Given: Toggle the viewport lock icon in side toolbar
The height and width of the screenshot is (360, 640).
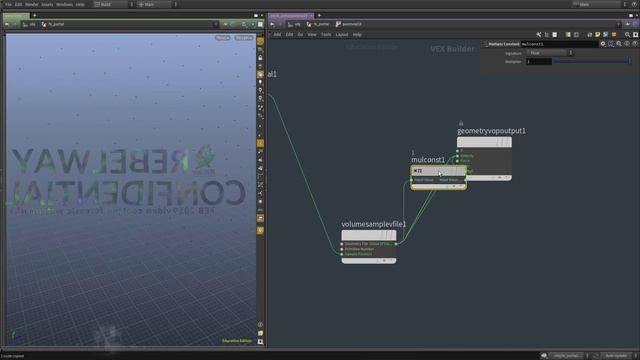Looking at the screenshot, I should [260, 58].
